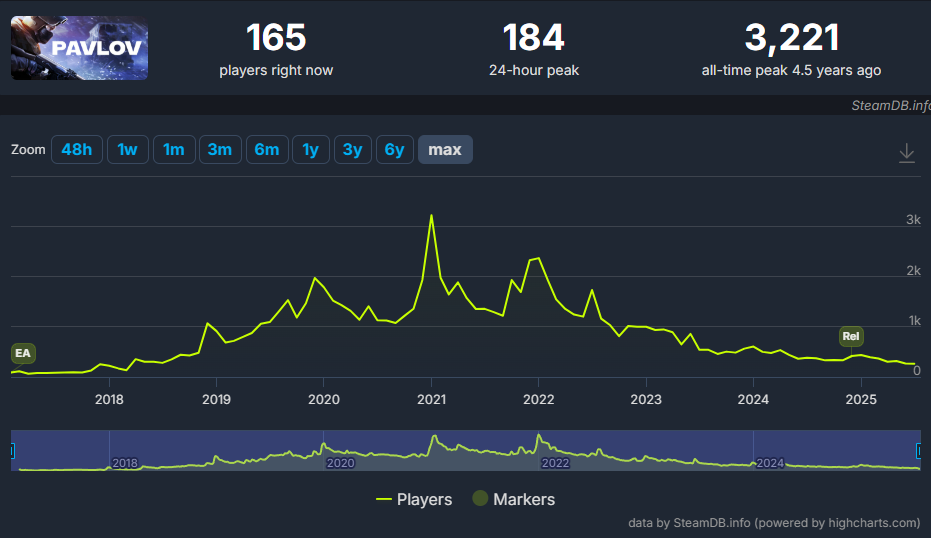
Task: Set zoom range to 3m
Action: click(x=220, y=150)
